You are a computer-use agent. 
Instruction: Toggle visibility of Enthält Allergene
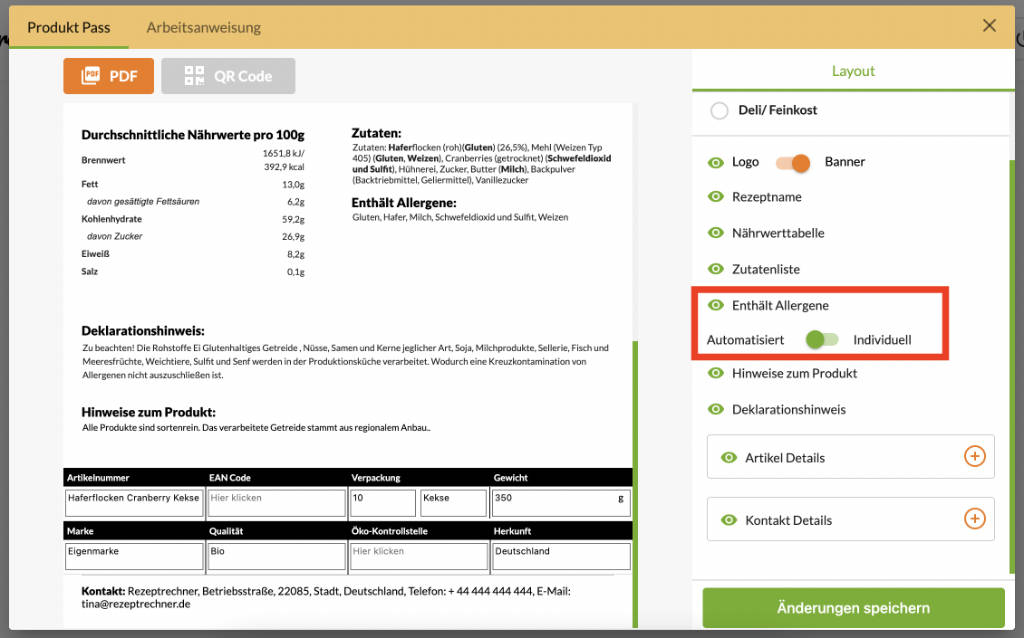point(716,305)
